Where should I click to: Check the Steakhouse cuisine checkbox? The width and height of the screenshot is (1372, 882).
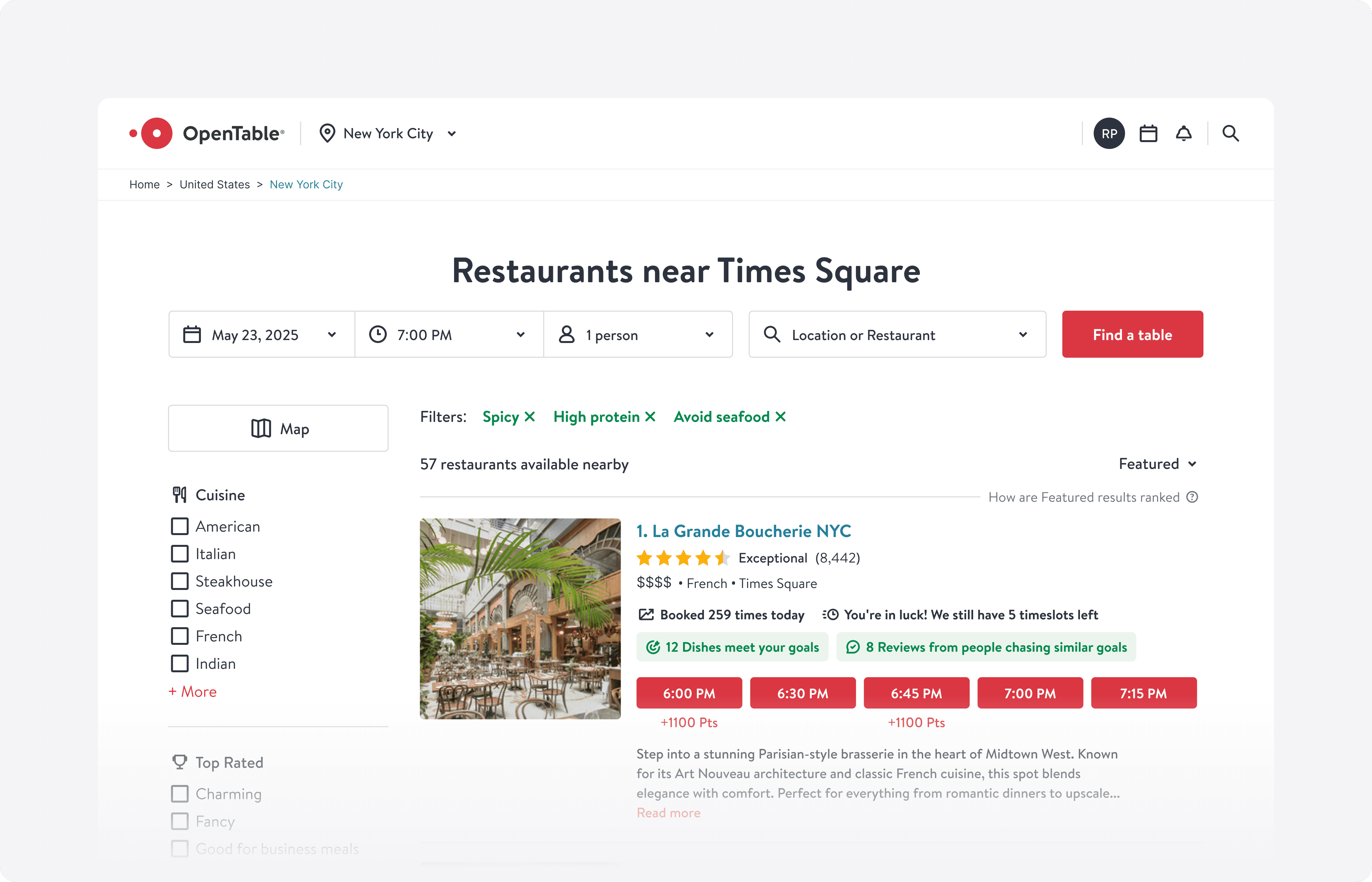click(x=180, y=581)
